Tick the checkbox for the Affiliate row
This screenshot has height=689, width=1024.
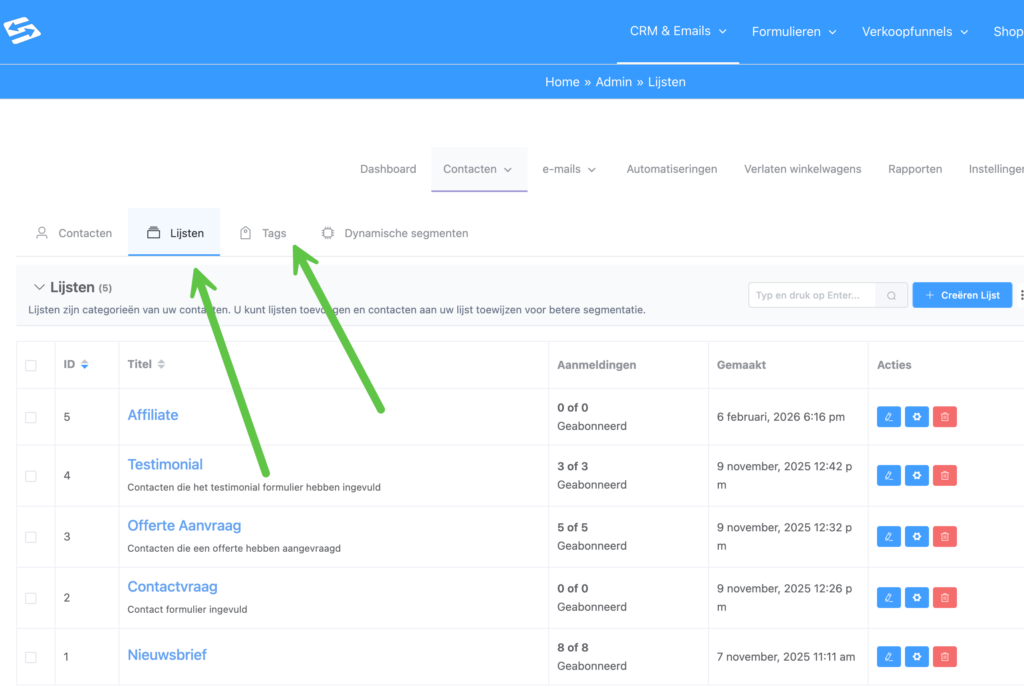coord(31,417)
